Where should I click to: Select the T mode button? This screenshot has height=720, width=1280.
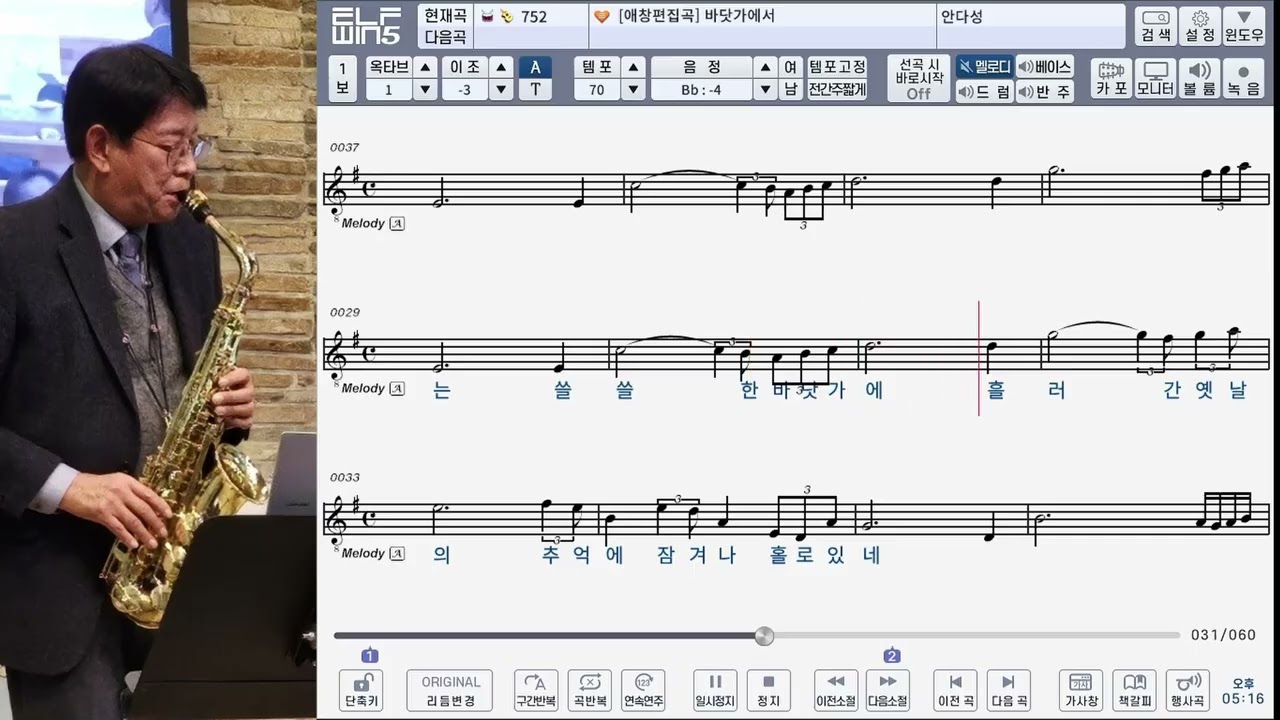535,90
